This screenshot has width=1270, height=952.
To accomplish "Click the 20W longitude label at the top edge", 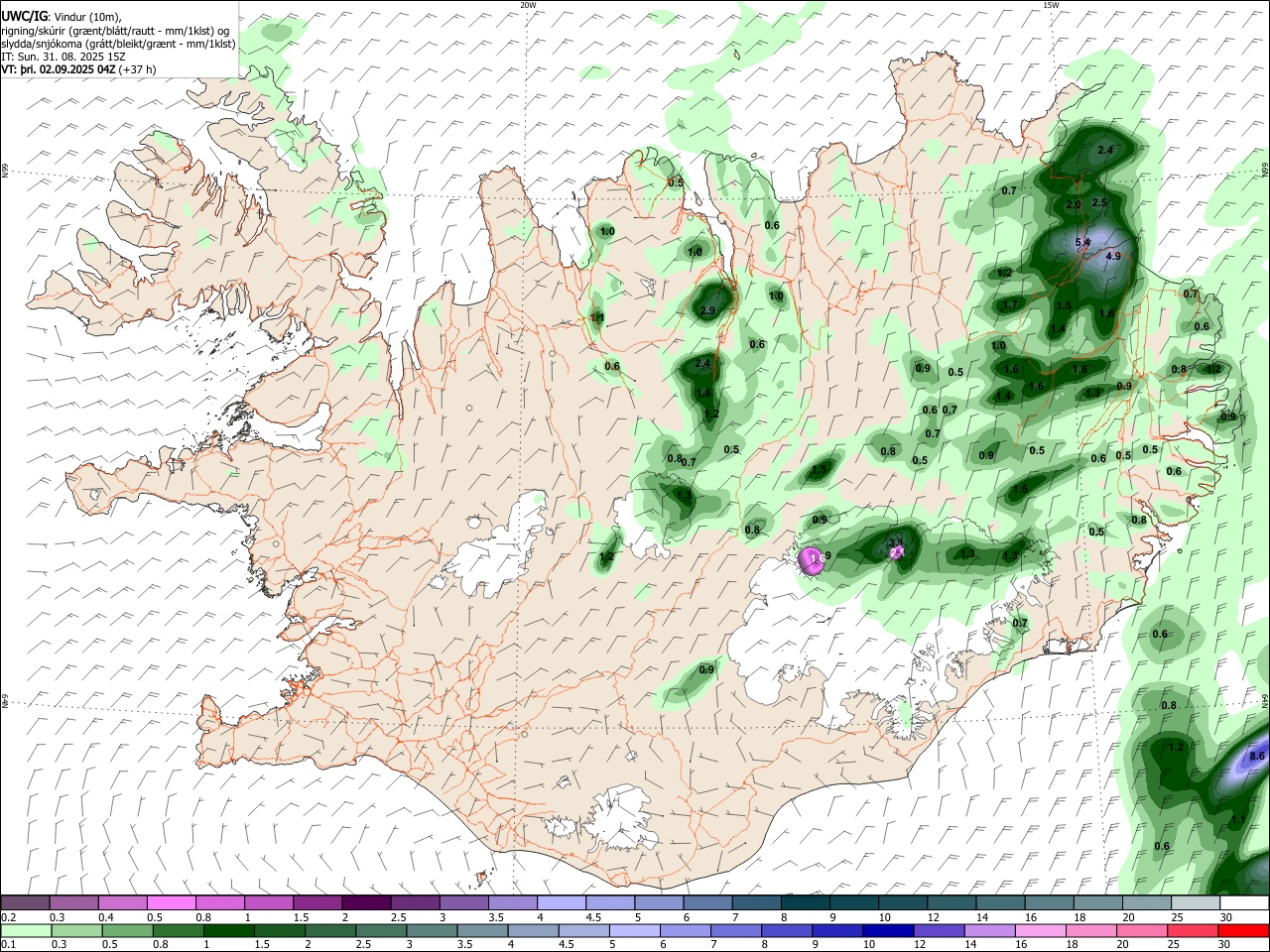I will 528,5.
